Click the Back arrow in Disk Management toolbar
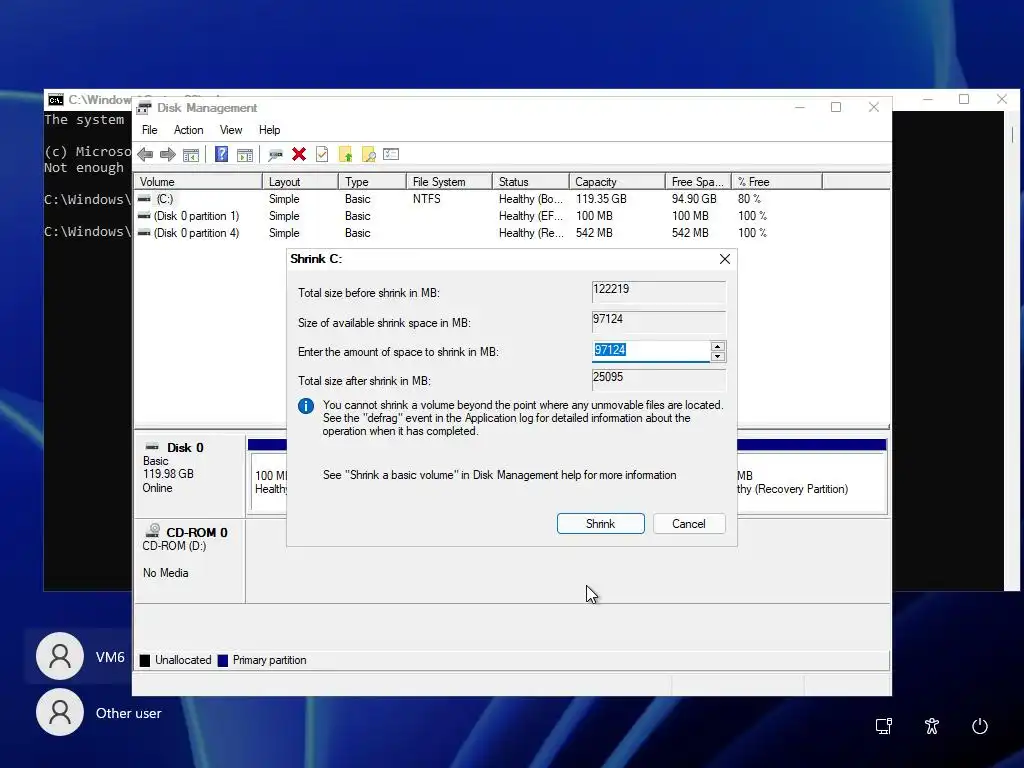The image size is (1024, 768). (145, 155)
